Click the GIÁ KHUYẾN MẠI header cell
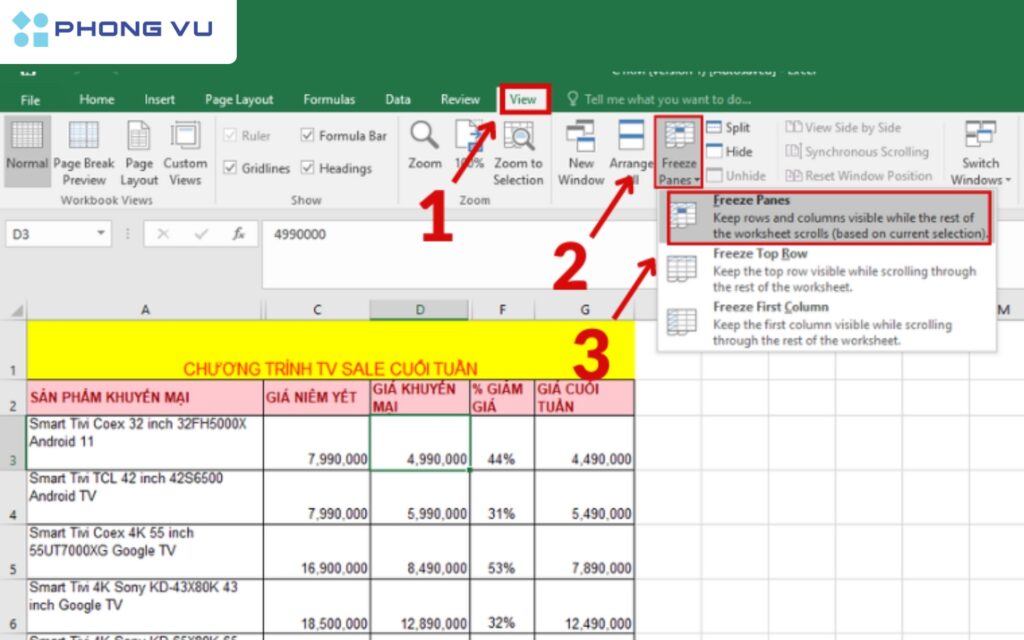 419,398
